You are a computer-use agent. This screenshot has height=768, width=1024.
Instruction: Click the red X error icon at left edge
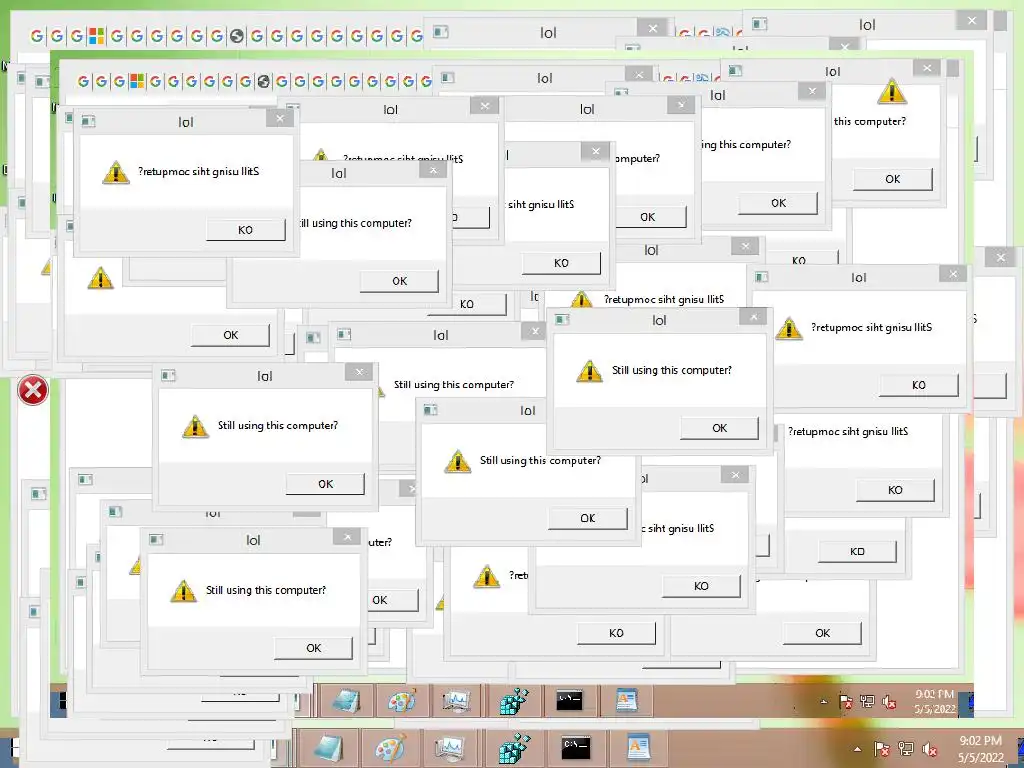(32, 390)
